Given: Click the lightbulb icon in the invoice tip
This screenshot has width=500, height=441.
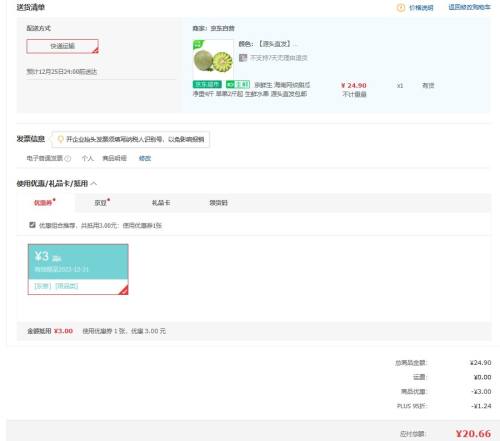Looking at the screenshot, I should 60,139.
